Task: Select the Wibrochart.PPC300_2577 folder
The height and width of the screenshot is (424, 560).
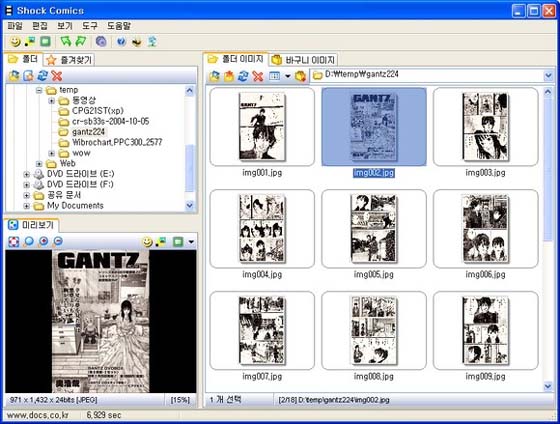Action: point(117,143)
